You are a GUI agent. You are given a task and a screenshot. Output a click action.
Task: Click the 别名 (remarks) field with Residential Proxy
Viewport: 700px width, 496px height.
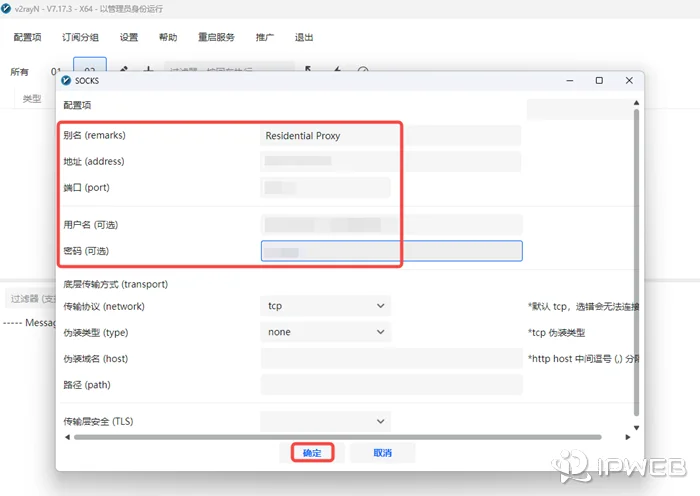point(390,136)
